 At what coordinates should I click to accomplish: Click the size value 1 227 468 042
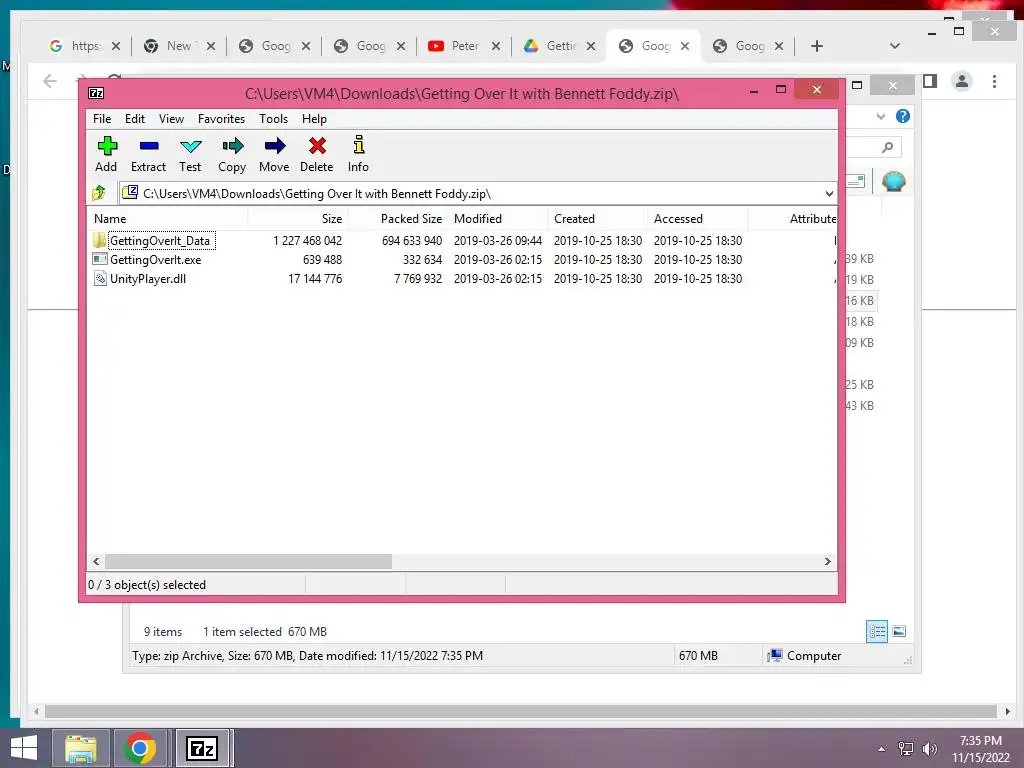coord(308,240)
